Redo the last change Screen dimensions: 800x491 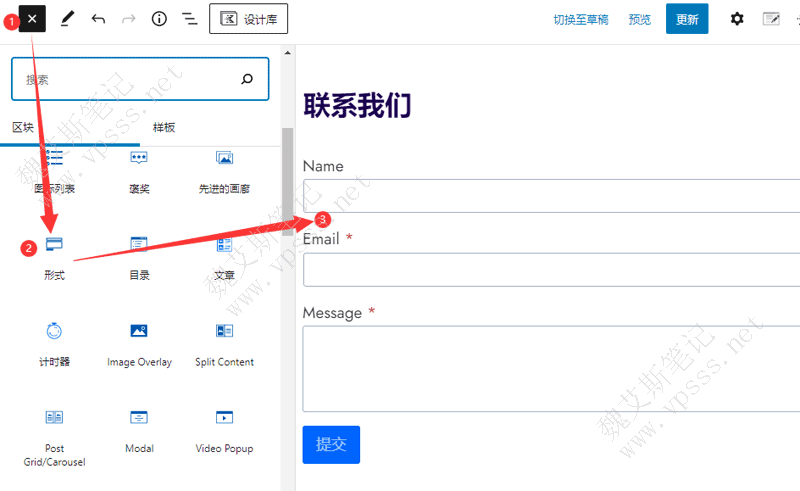coord(129,19)
